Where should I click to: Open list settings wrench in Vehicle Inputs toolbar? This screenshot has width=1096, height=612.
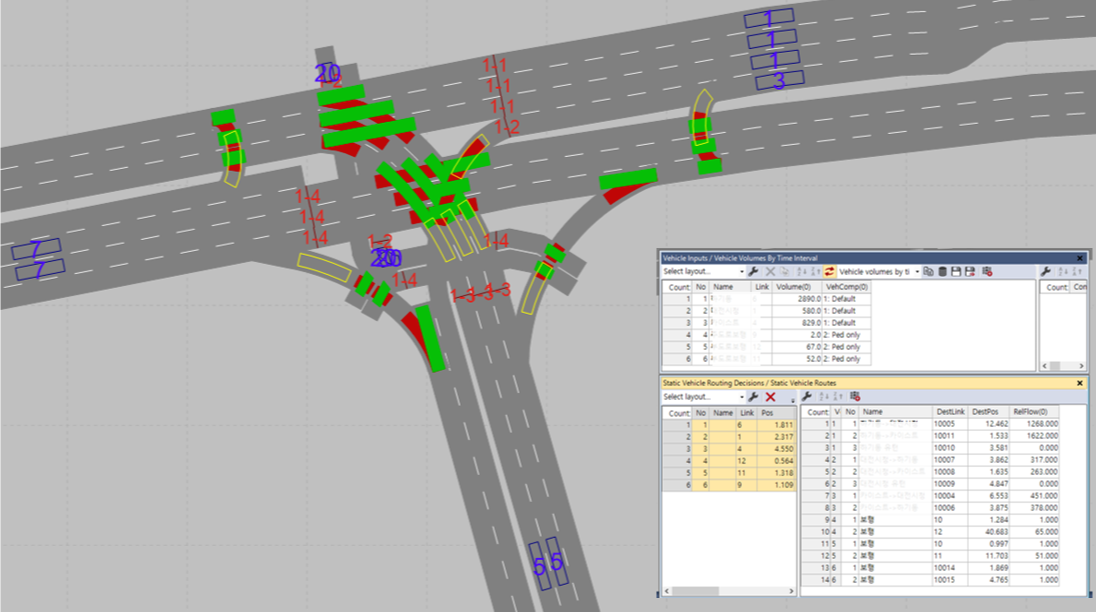754,271
